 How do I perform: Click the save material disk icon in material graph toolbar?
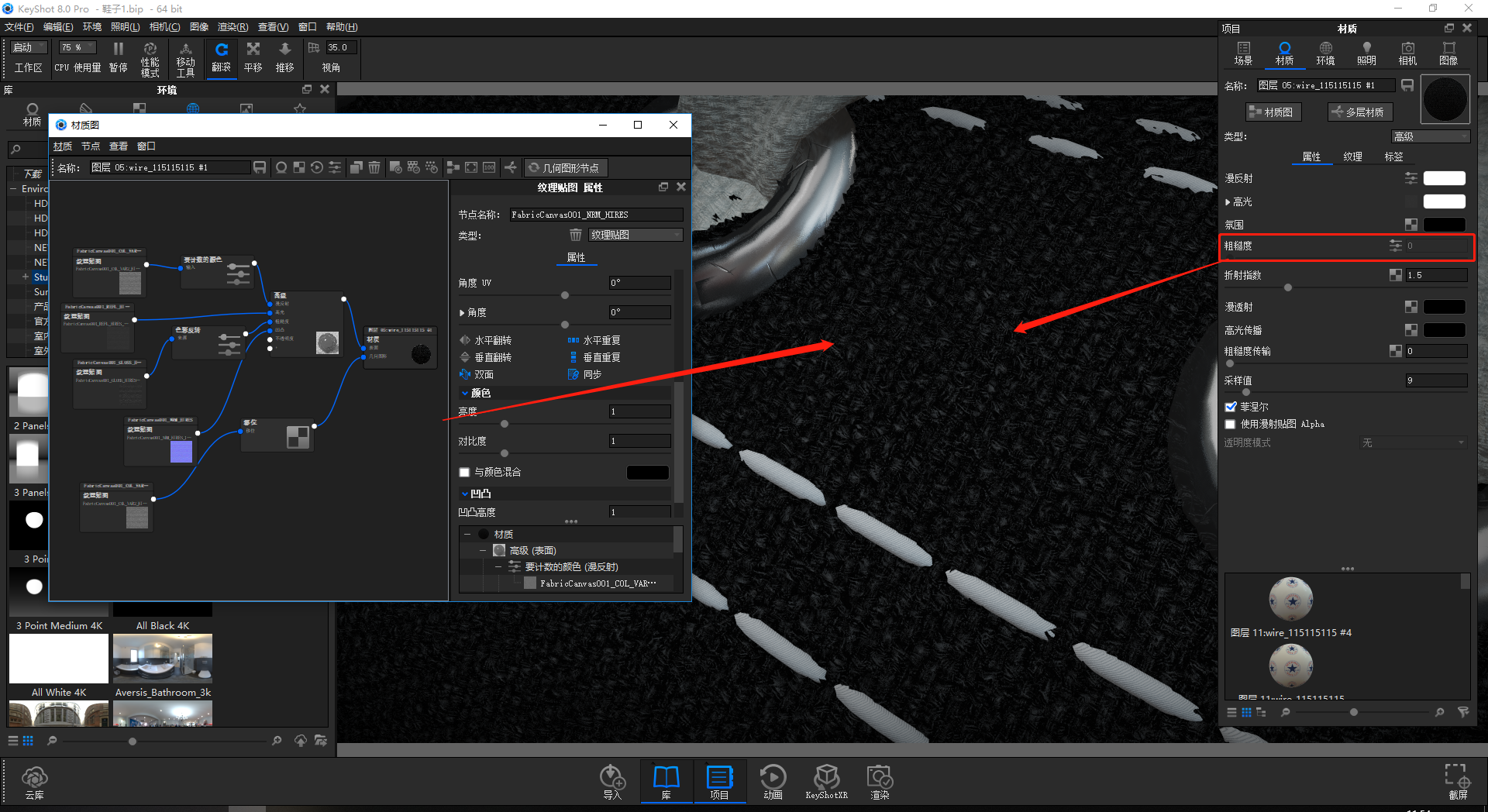[260, 167]
